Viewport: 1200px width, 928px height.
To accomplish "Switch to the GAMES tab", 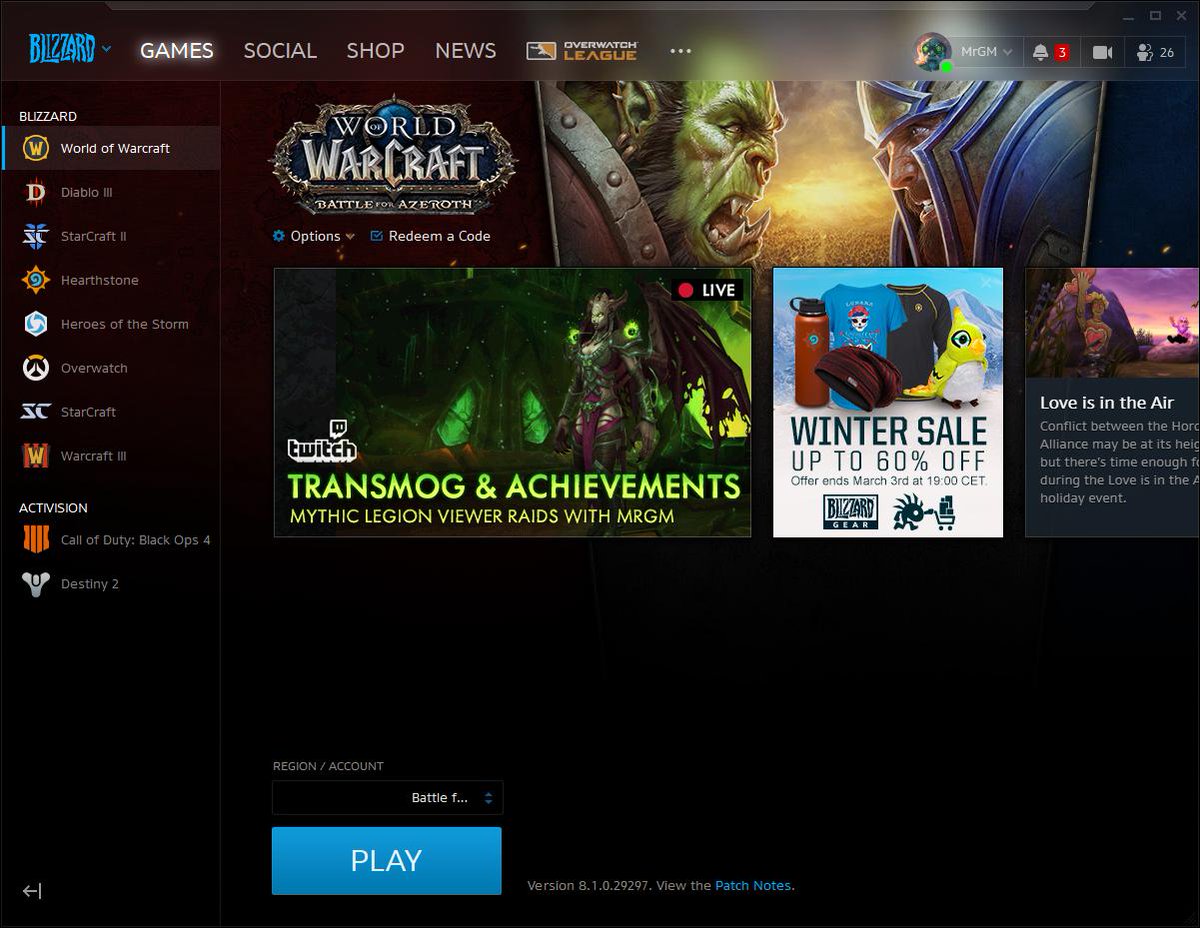I will [177, 50].
